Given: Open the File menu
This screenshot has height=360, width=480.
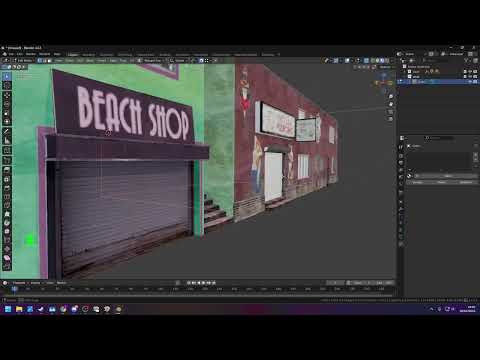Looking at the screenshot, I should point(11,54).
